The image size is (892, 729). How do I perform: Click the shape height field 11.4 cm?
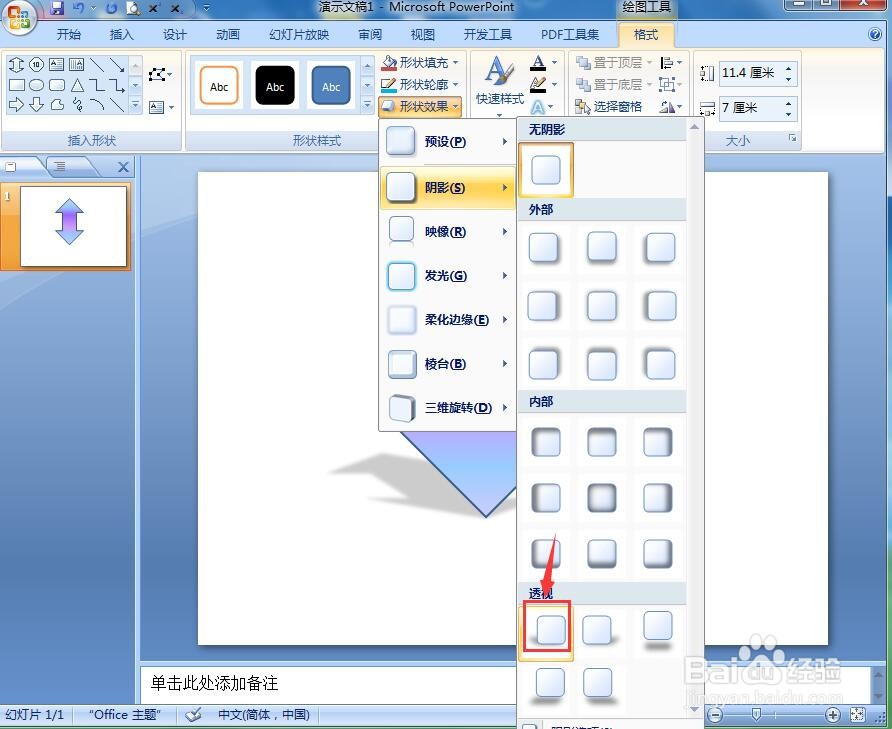[x=751, y=73]
